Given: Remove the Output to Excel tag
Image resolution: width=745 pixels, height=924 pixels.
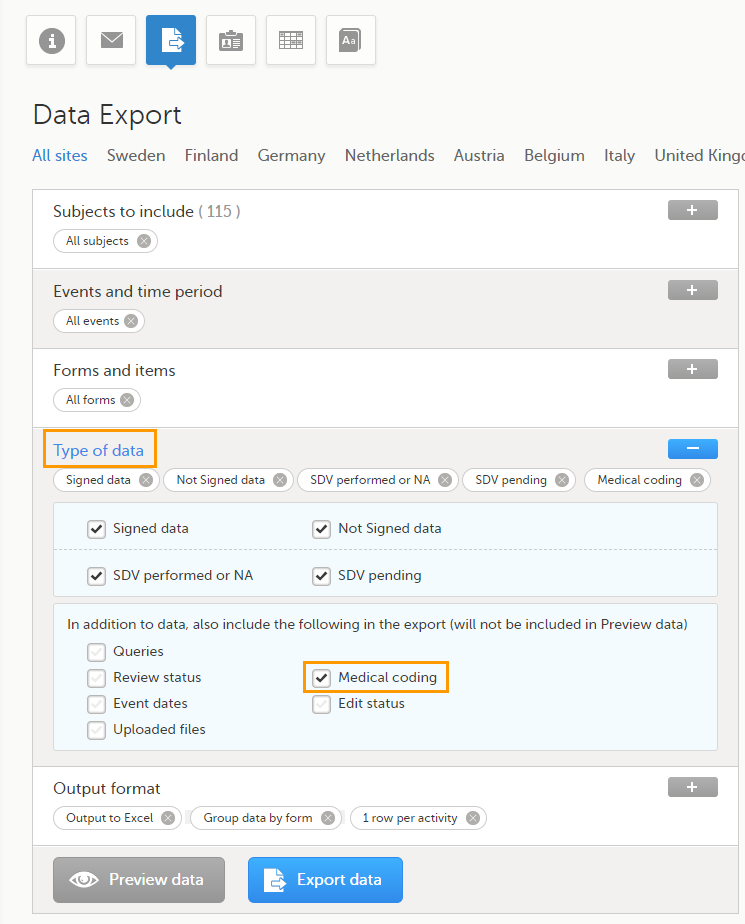Looking at the screenshot, I should click(168, 818).
